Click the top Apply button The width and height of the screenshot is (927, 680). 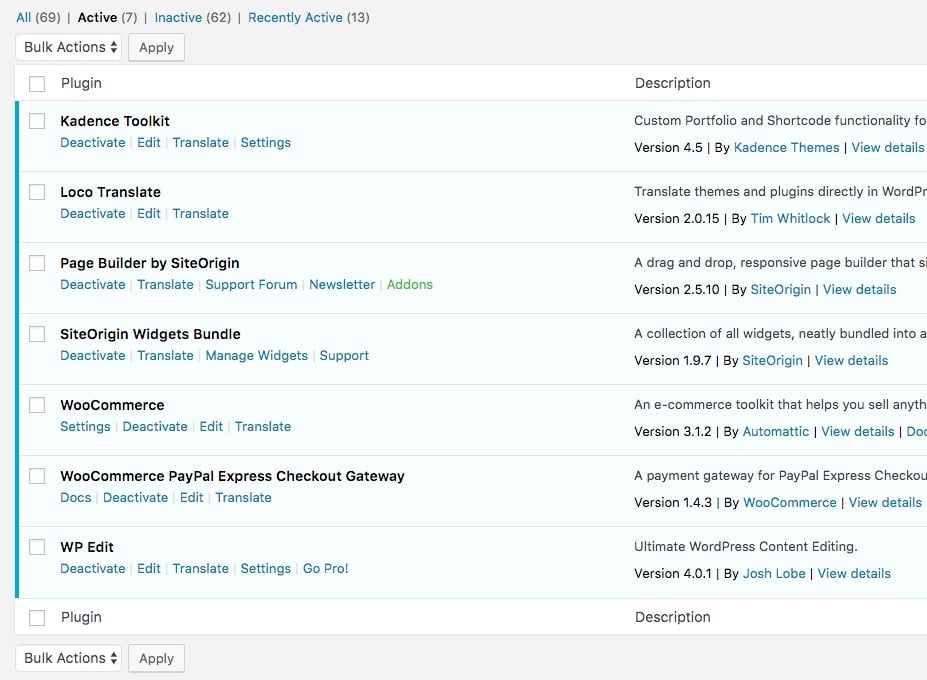click(x=157, y=47)
